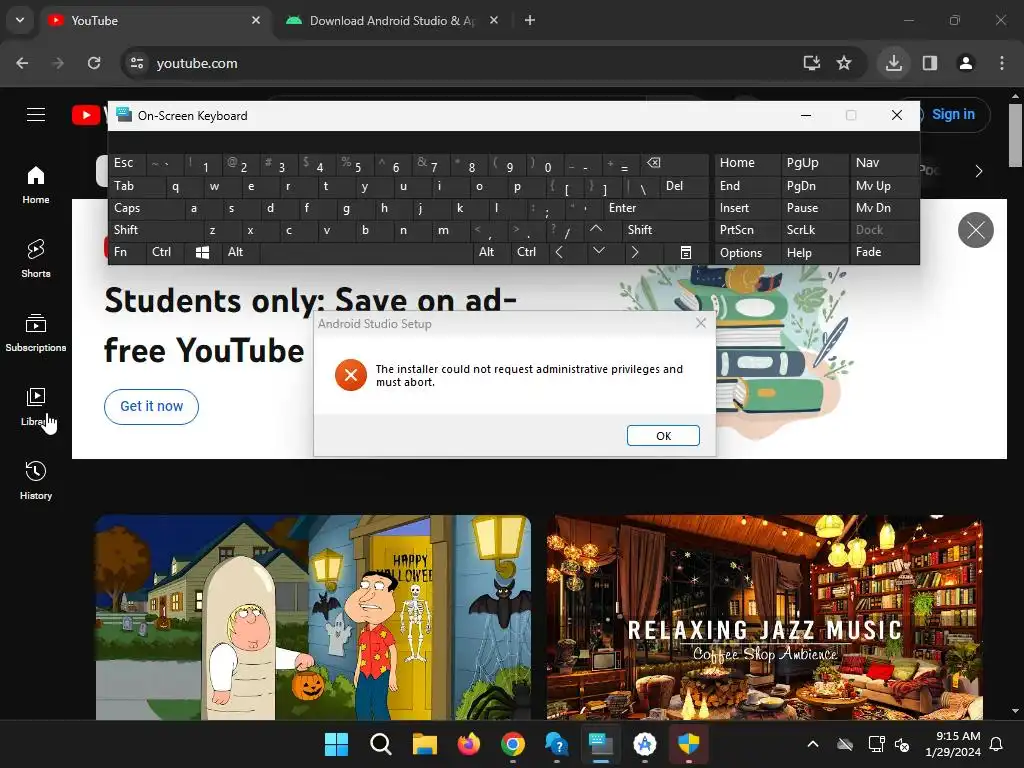Open History in YouTube sidebar
The image size is (1024, 768).
36,481
